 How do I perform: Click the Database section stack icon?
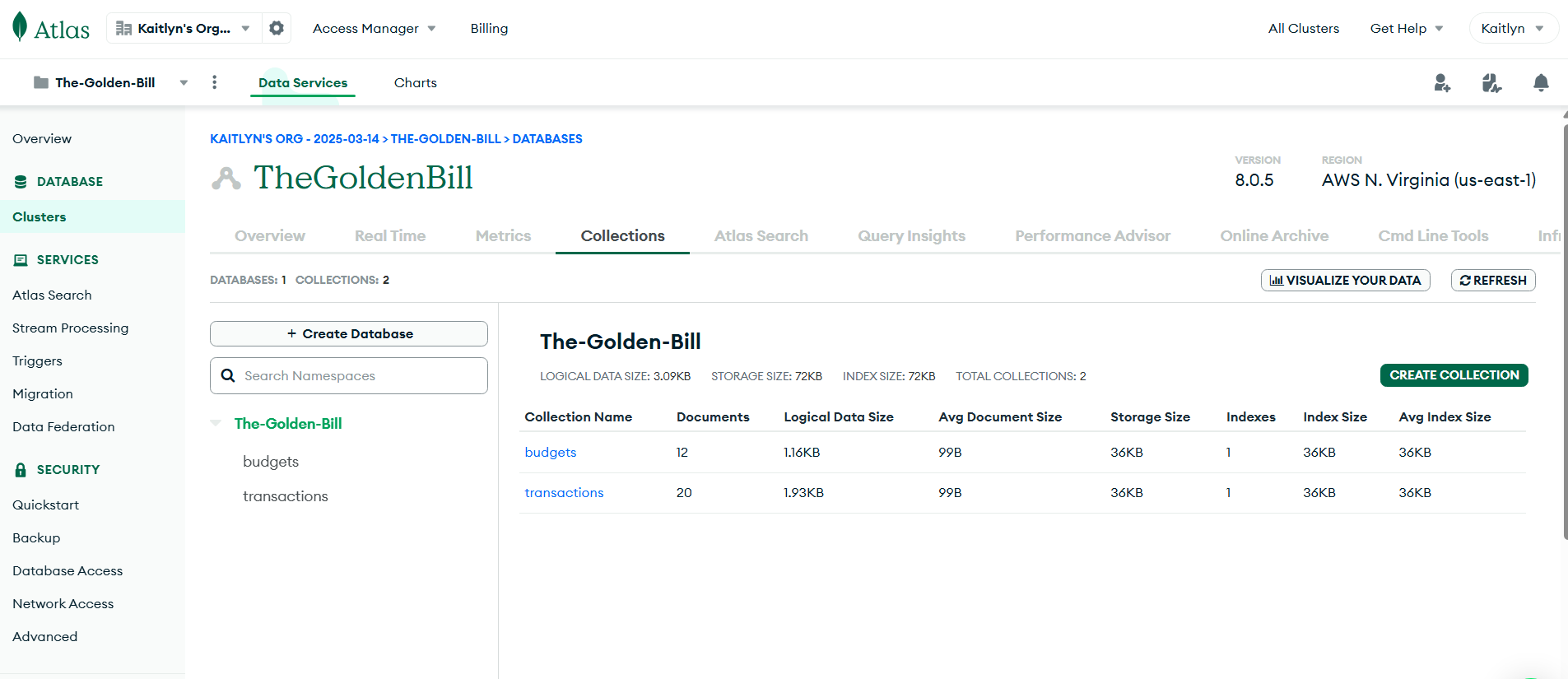(x=21, y=182)
